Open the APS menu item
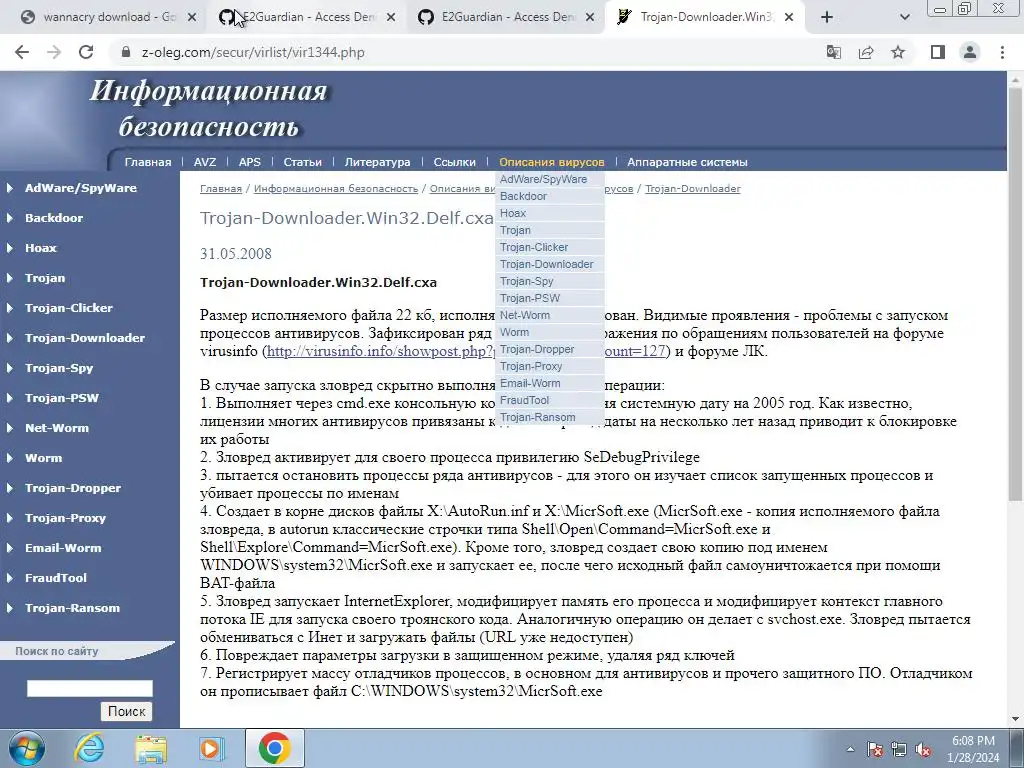1024x768 pixels. point(249,162)
